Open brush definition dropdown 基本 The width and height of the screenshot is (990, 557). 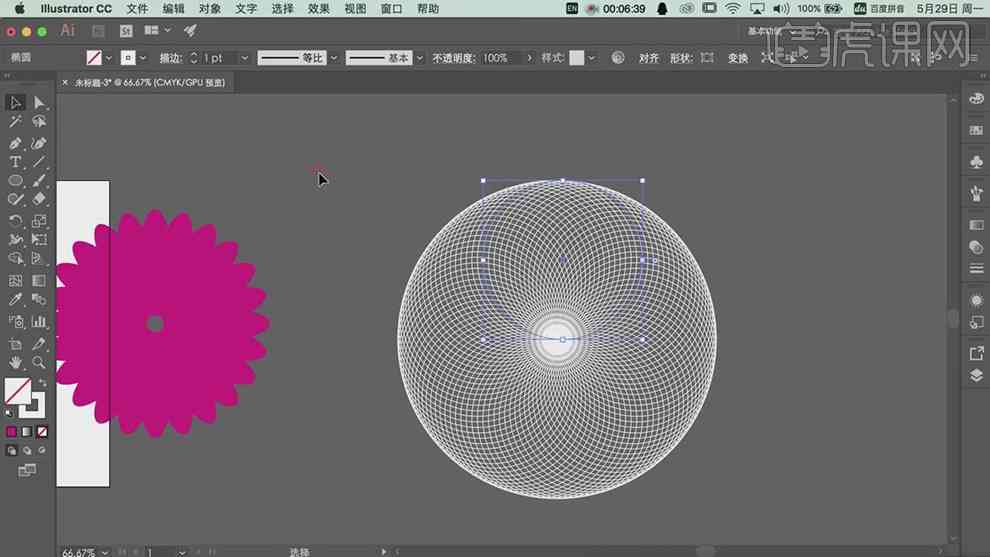click(420, 58)
